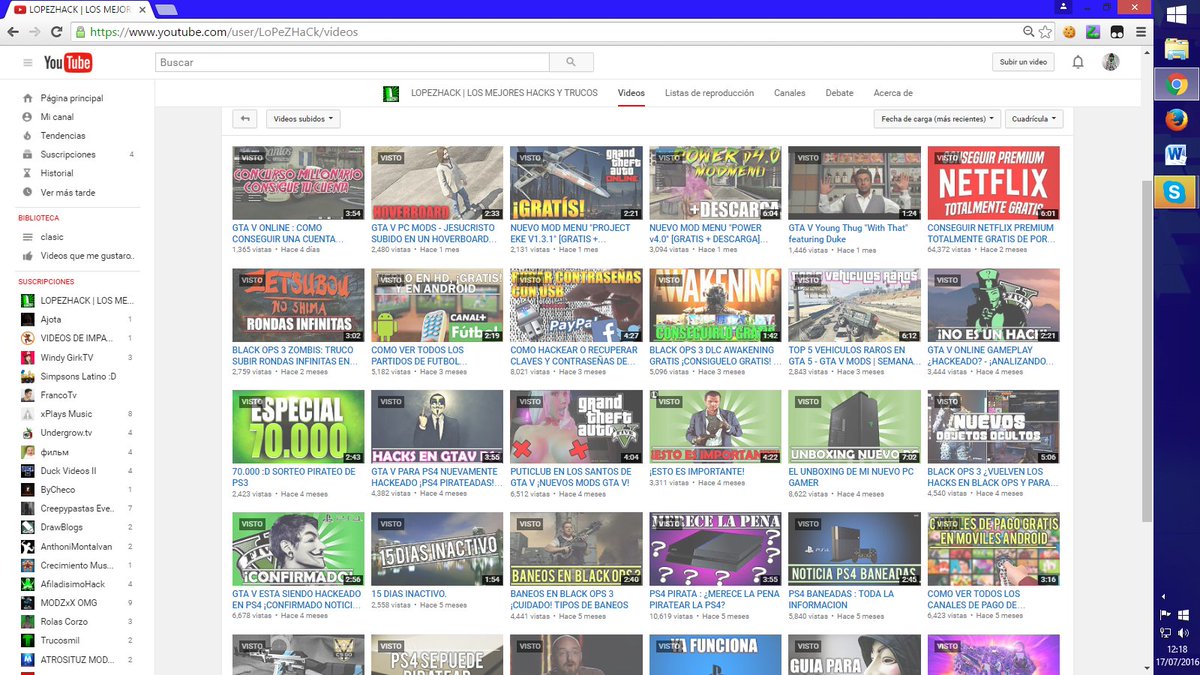Open the ESPECIAL 70.000 thumbnail

click(x=298, y=427)
